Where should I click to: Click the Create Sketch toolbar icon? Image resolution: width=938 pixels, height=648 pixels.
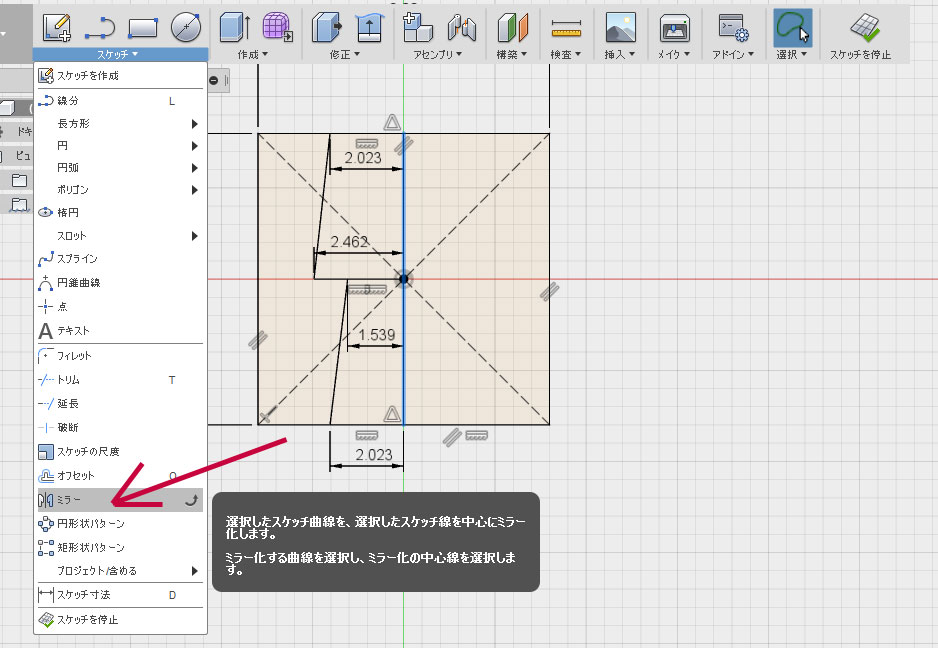click(58, 27)
